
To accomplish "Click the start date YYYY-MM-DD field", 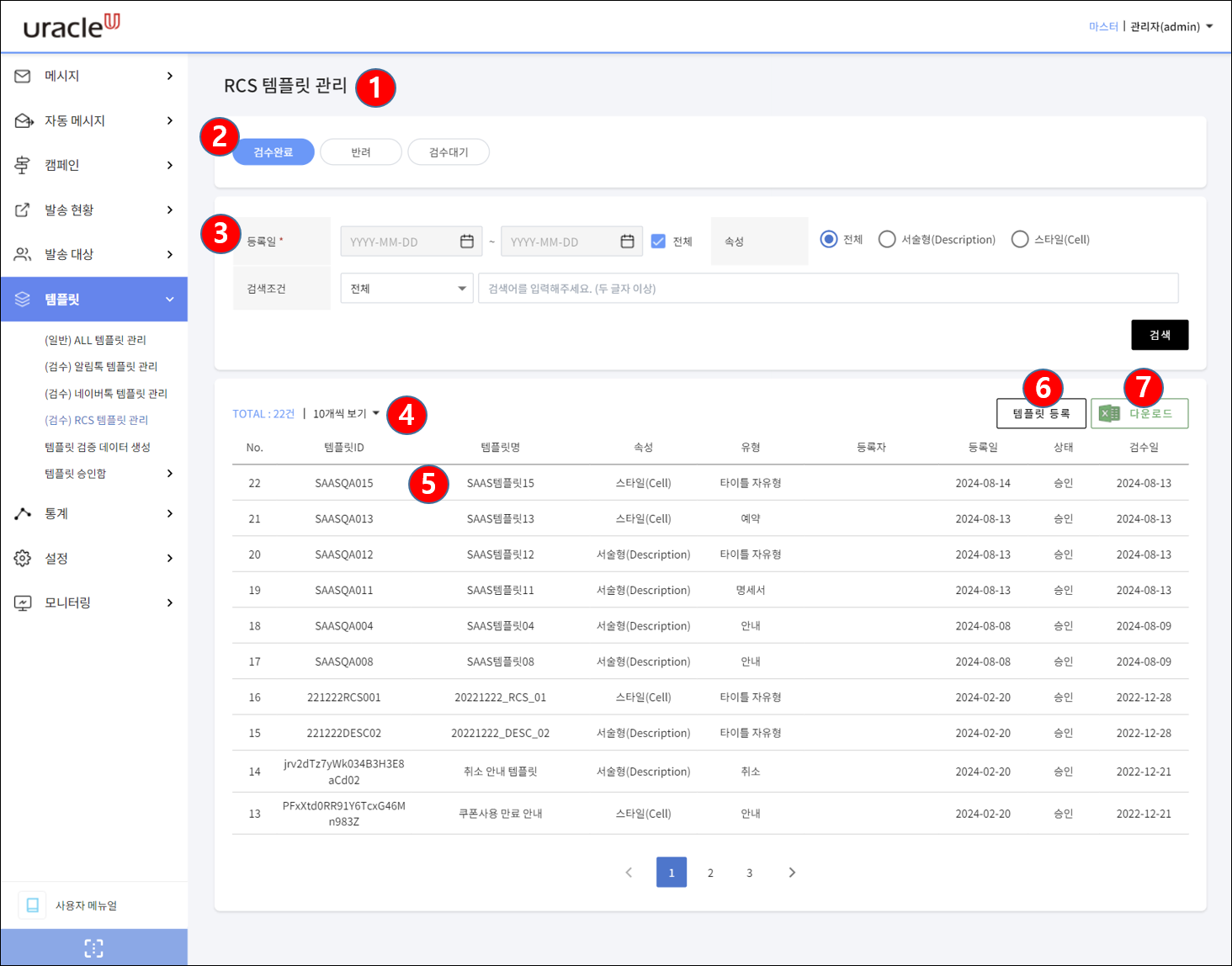I will [x=412, y=241].
